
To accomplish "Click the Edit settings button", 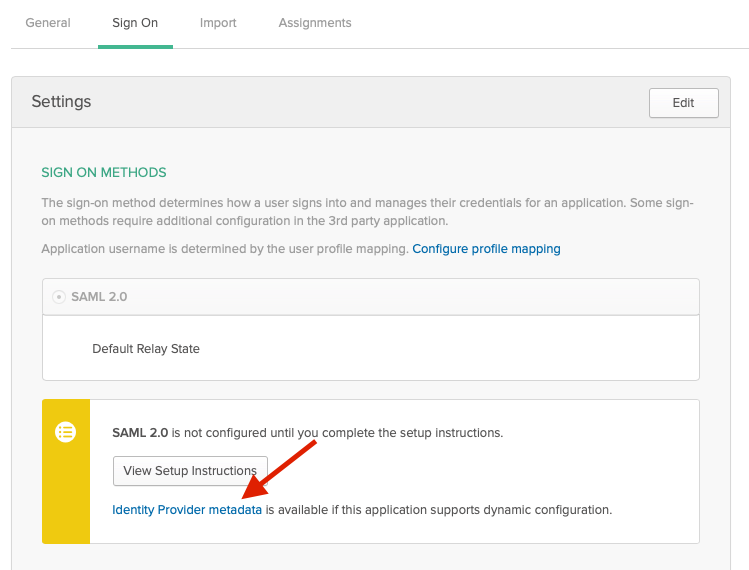I will tap(684, 103).
